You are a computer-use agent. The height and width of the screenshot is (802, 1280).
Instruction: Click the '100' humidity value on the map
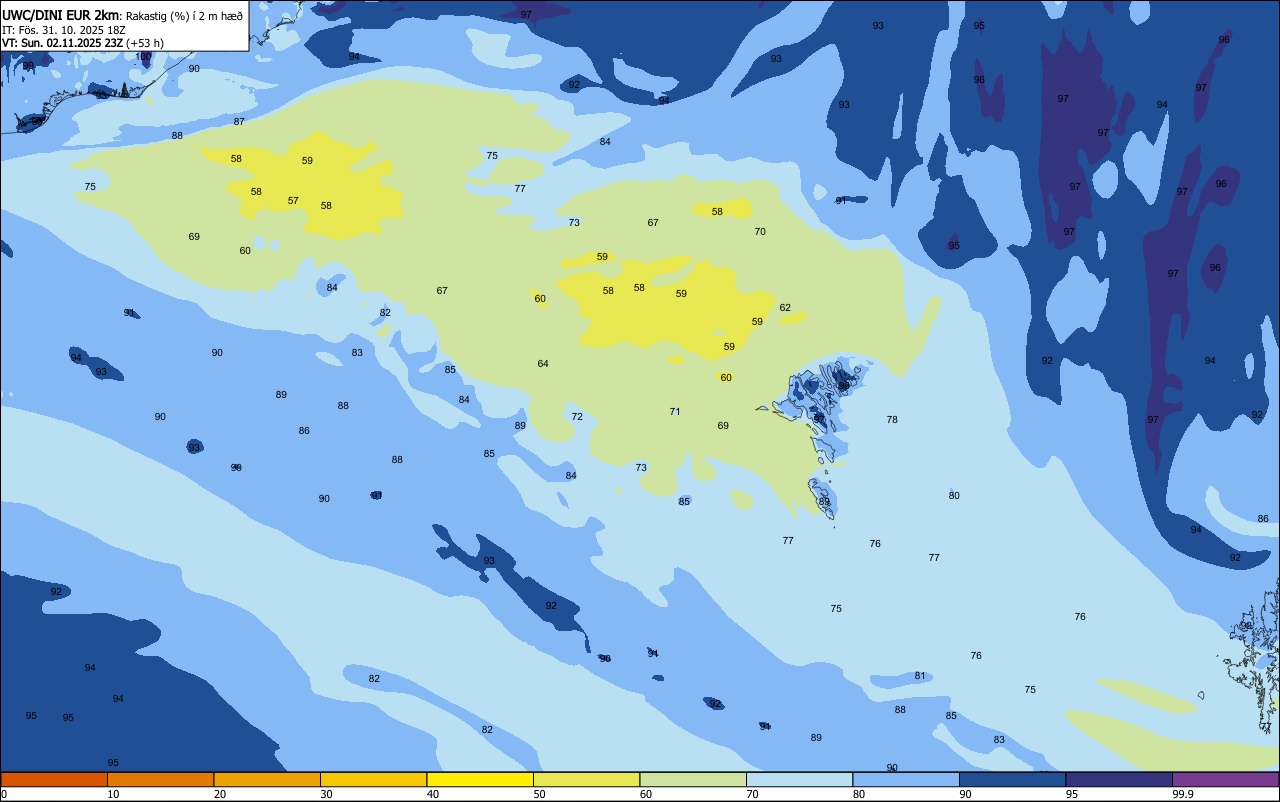(144, 57)
